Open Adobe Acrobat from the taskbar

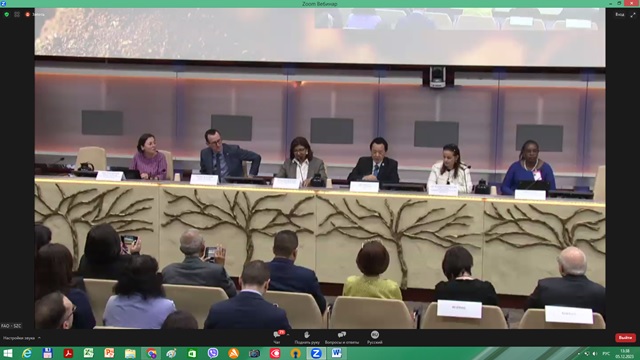tap(68, 353)
